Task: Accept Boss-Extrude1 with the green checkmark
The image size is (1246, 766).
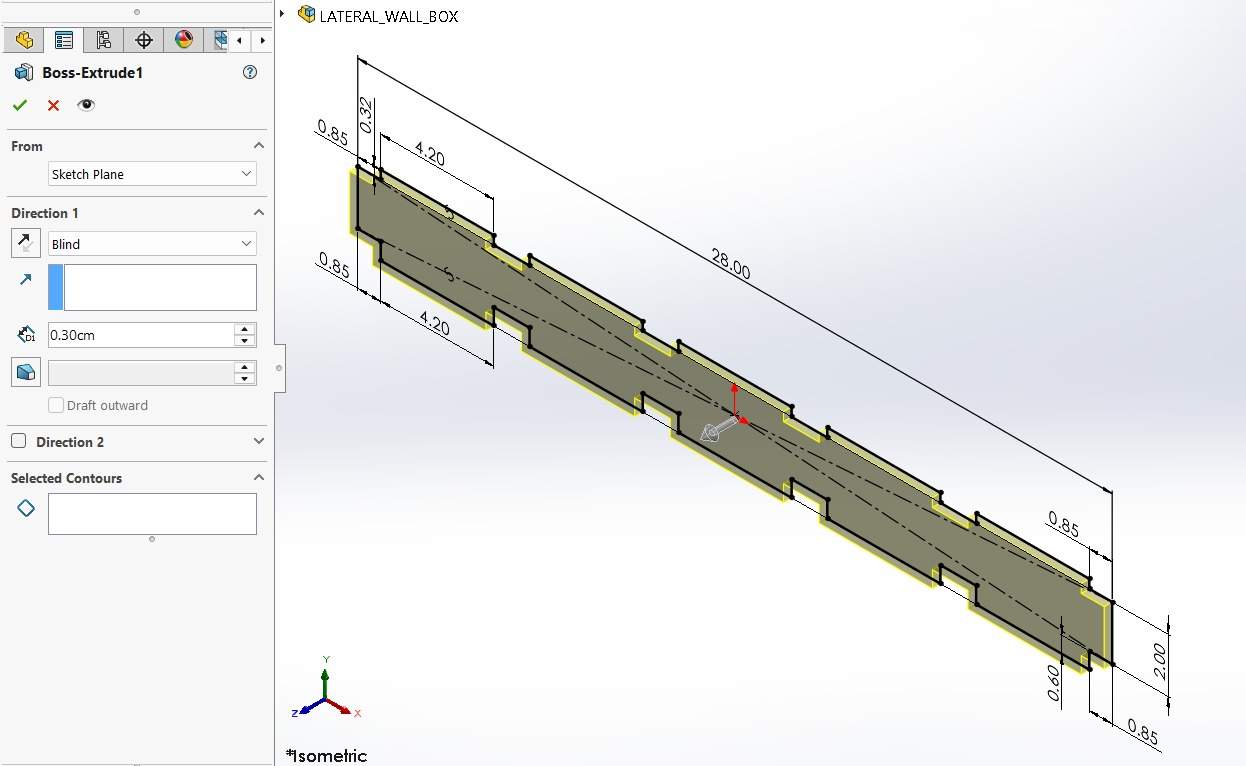Action: 20,105
